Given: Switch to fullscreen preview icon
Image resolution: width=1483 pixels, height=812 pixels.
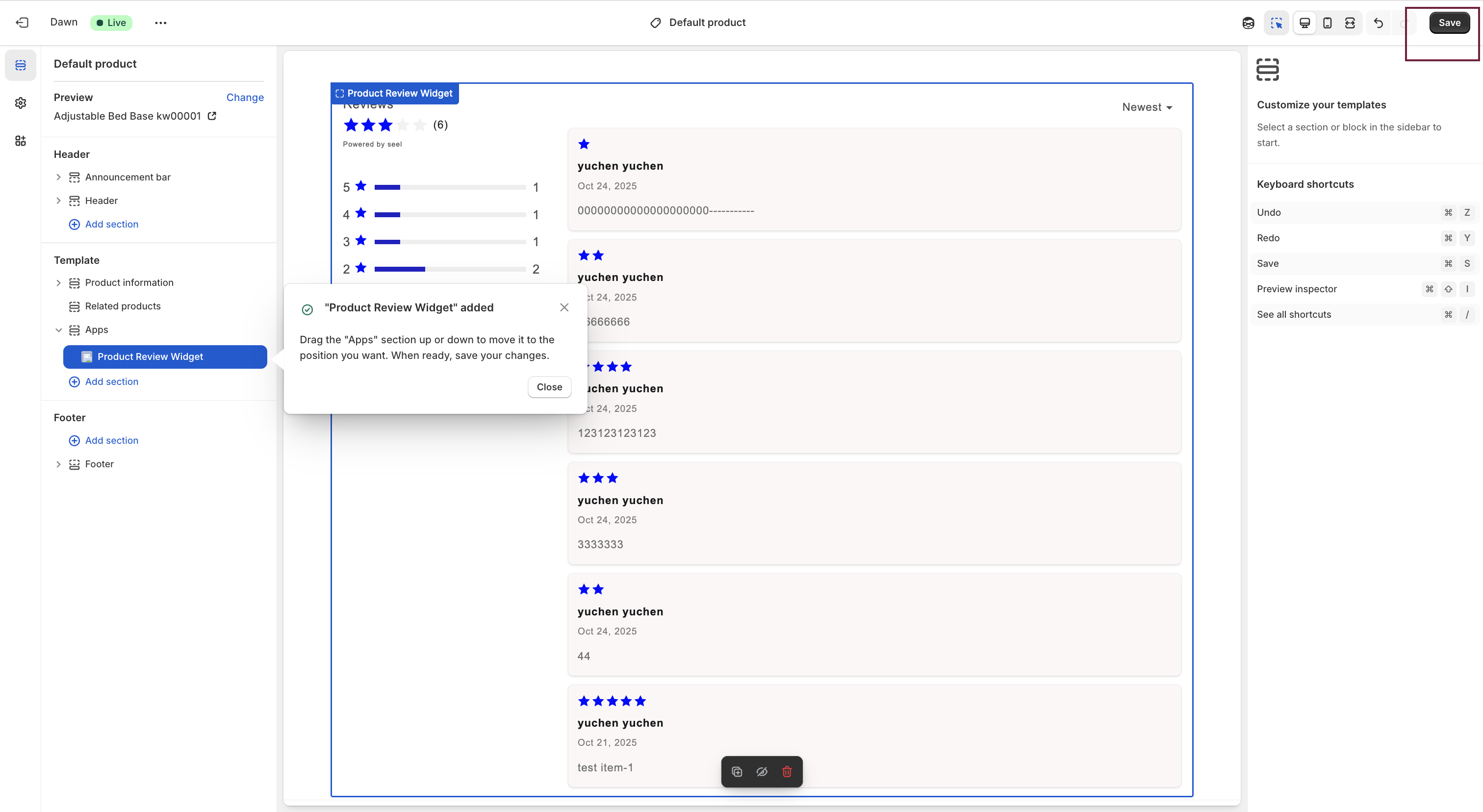Looking at the screenshot, I should (x=1350, y=23).
